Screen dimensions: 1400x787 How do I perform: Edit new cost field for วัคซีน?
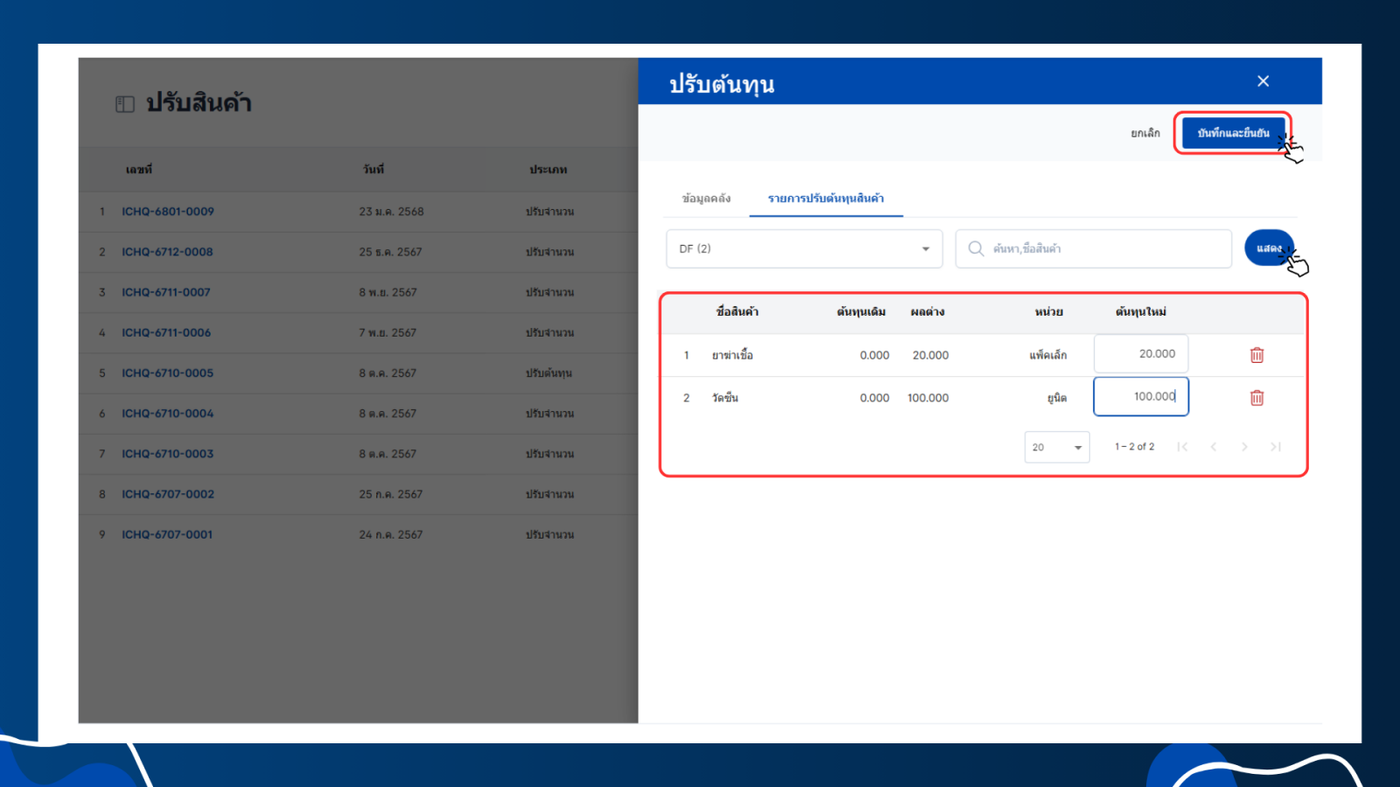click(1141, 397)
